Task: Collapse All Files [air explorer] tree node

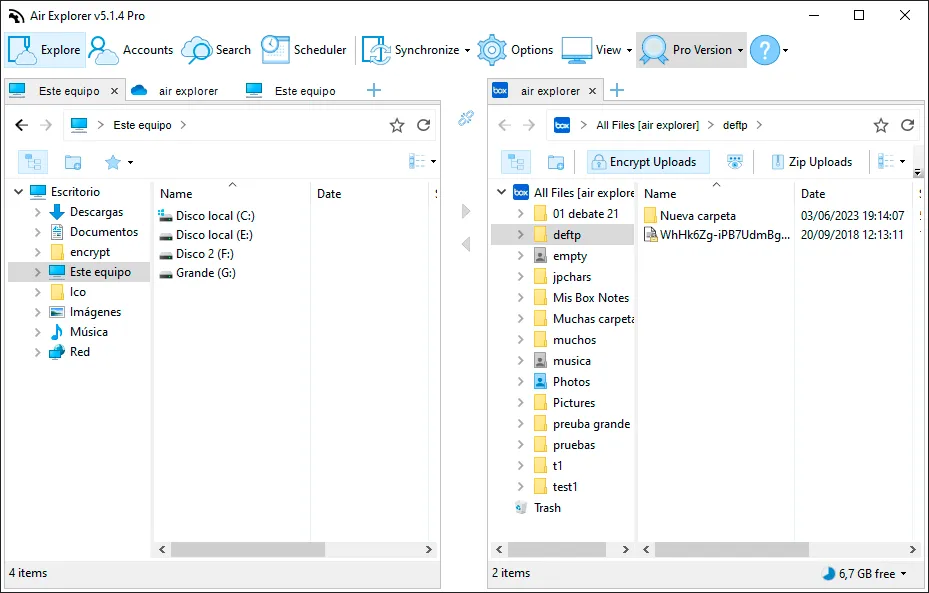Action: tap(501, 192)
